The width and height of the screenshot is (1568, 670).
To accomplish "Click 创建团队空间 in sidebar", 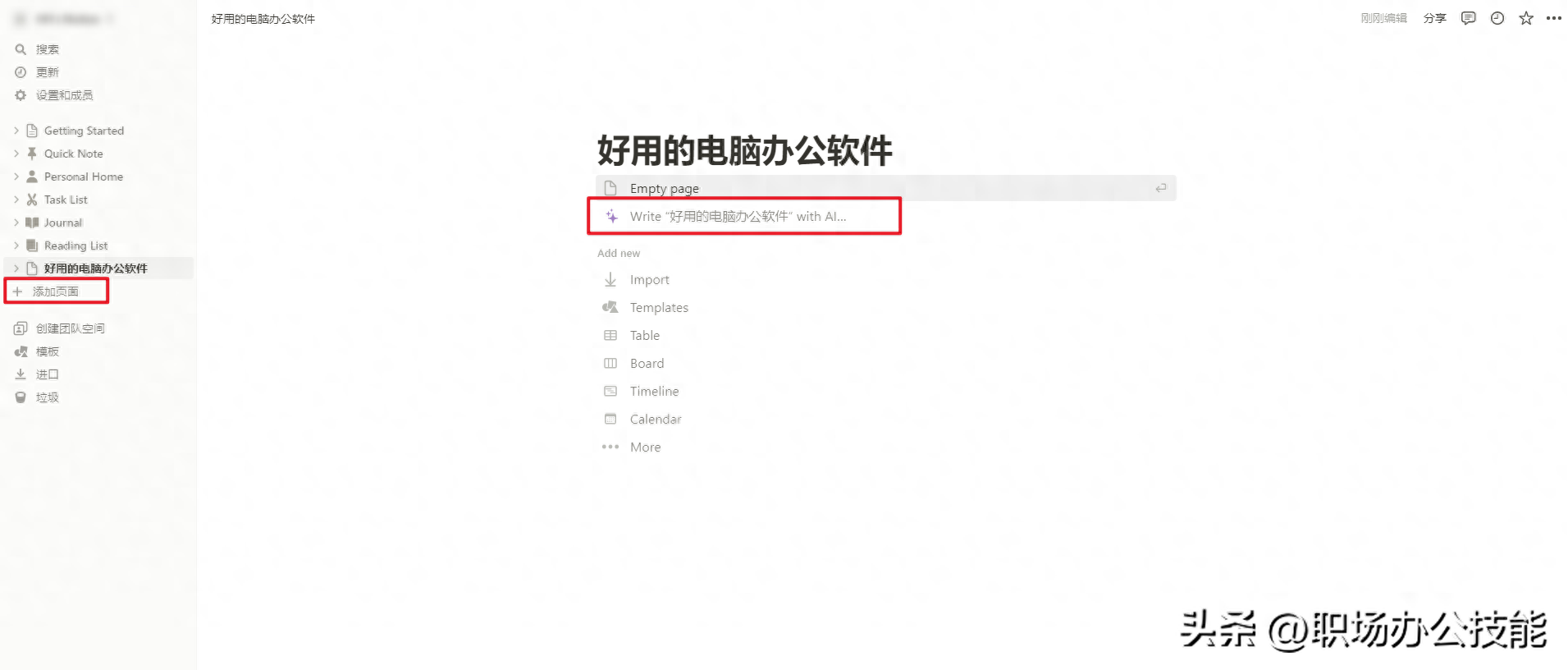I will click(x=70, y=328).
